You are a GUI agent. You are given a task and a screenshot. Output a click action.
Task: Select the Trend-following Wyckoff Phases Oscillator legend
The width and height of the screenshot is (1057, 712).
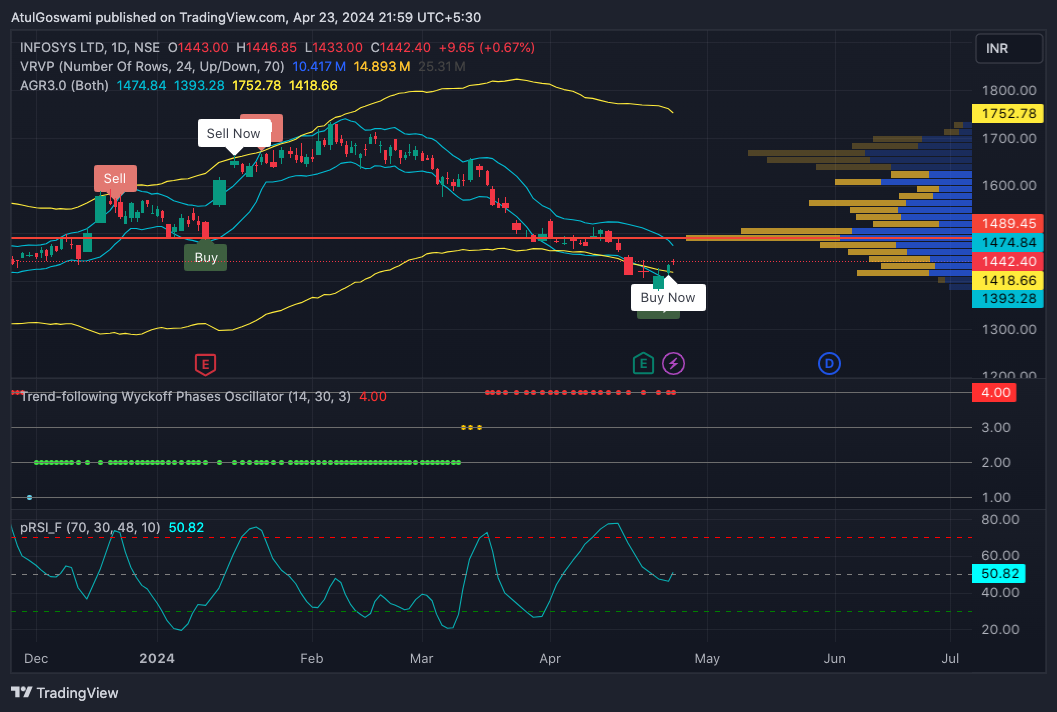pos(185,396)
